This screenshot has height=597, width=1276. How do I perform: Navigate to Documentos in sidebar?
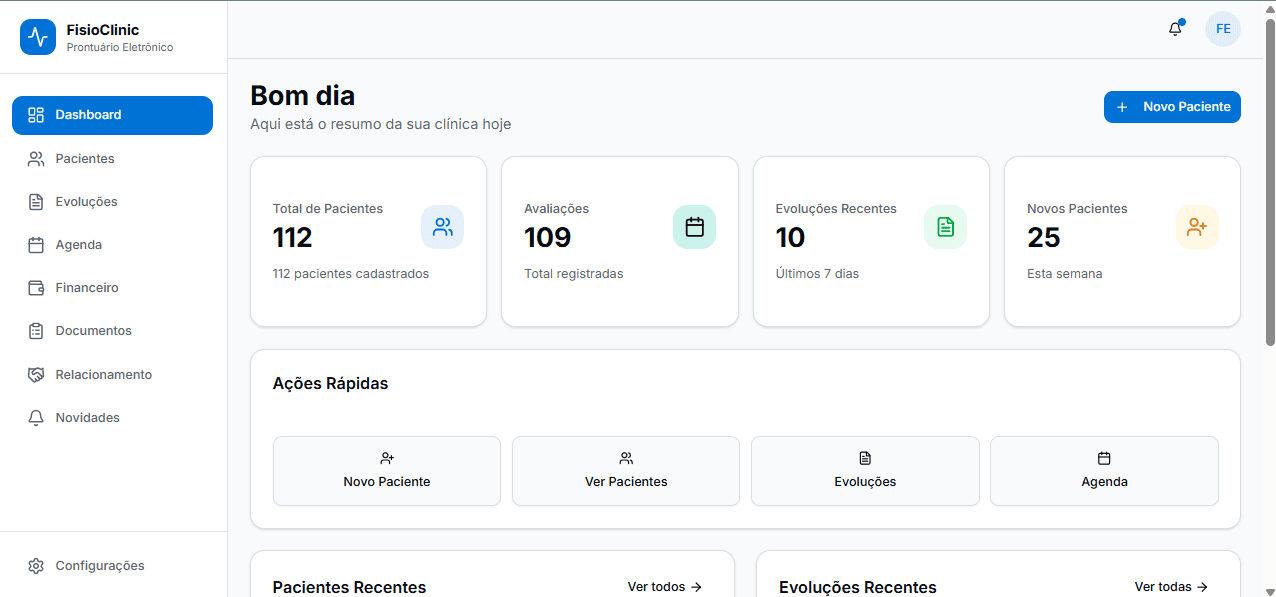[x=112, y=331]
